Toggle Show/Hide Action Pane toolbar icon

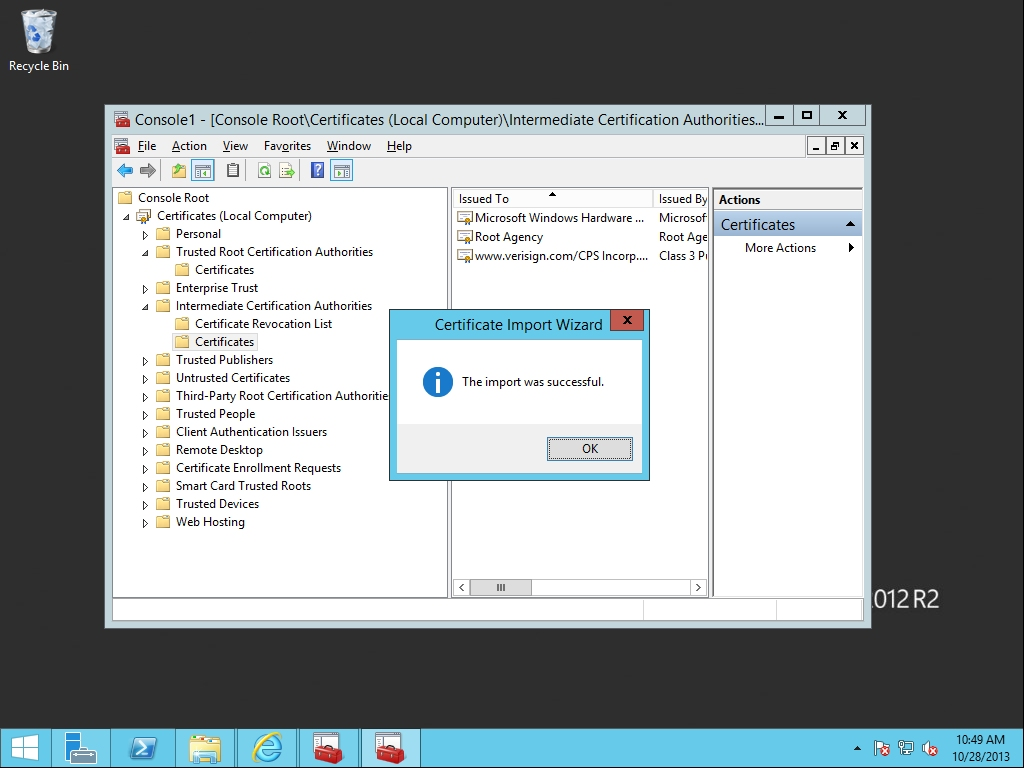click(342, 171)
